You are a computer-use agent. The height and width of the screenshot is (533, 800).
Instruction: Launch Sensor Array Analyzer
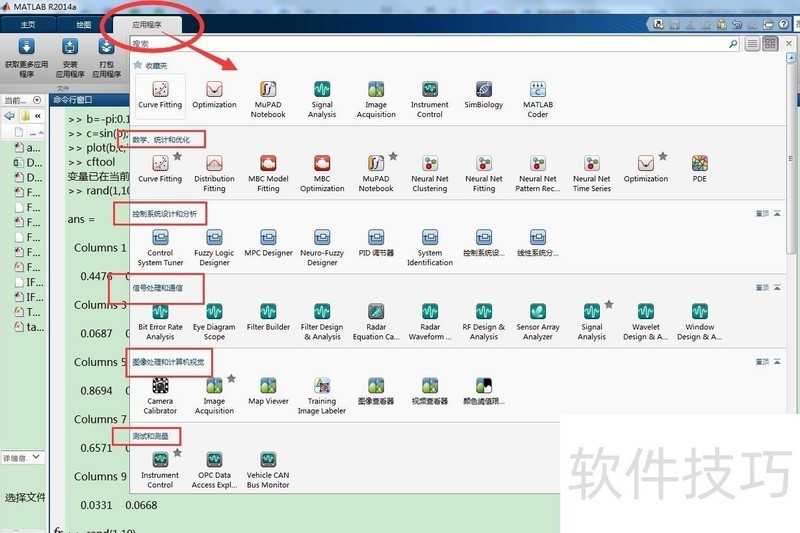click(538, 322)
